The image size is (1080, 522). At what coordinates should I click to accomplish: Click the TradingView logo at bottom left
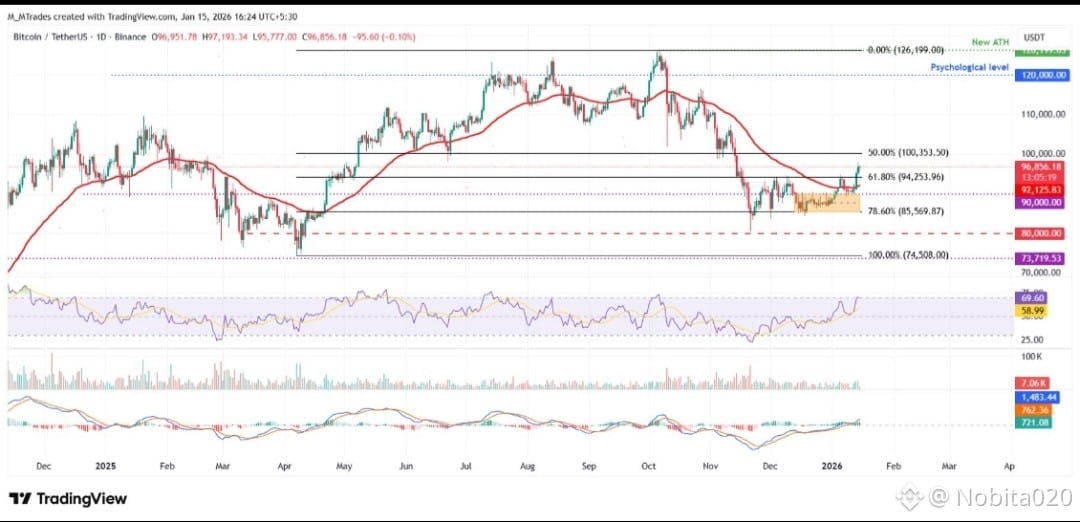68,498
